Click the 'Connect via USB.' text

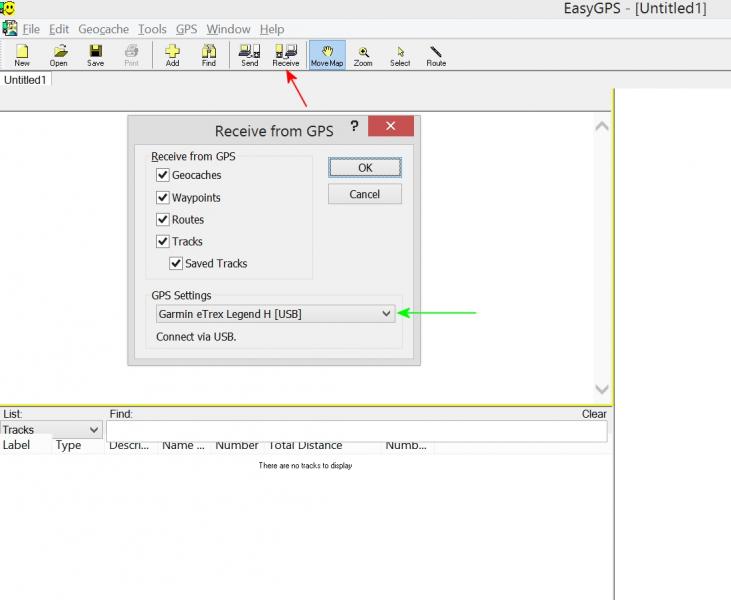pyautogui.click(x=196, y=337)
